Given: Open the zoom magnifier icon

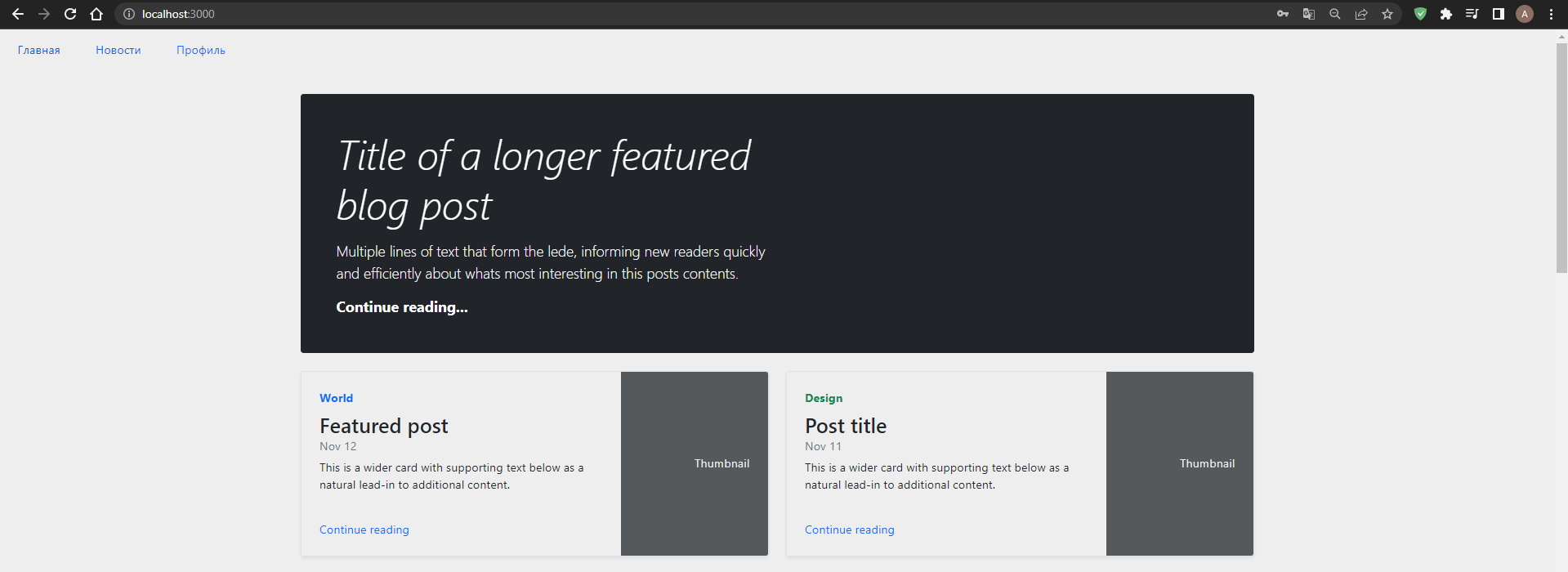Looking at the screenshot, I should pos(1335,14).
